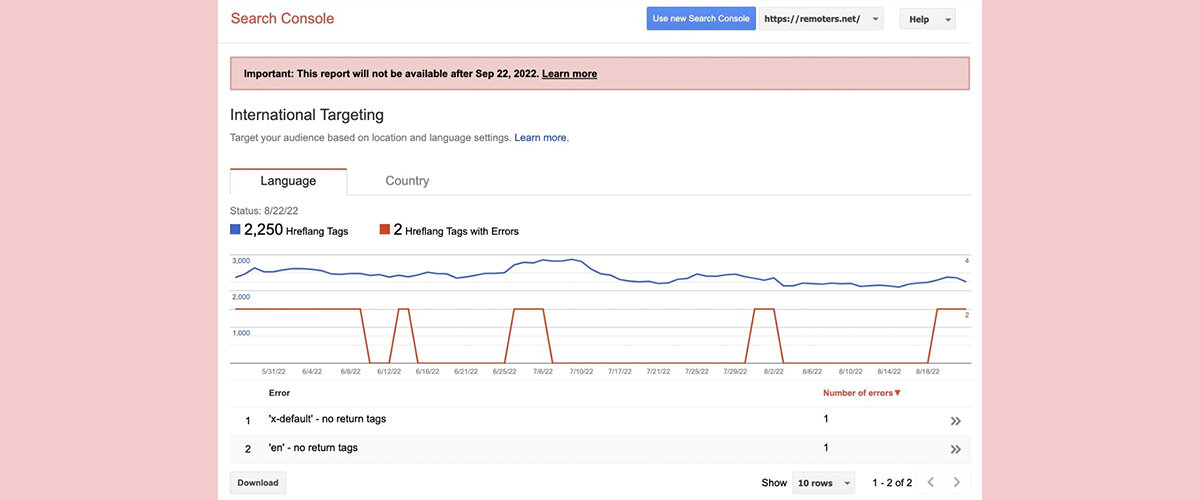Switch to the Country tab
The image size is (1200, 500).
pyautogui.click(x=407, y=181)
